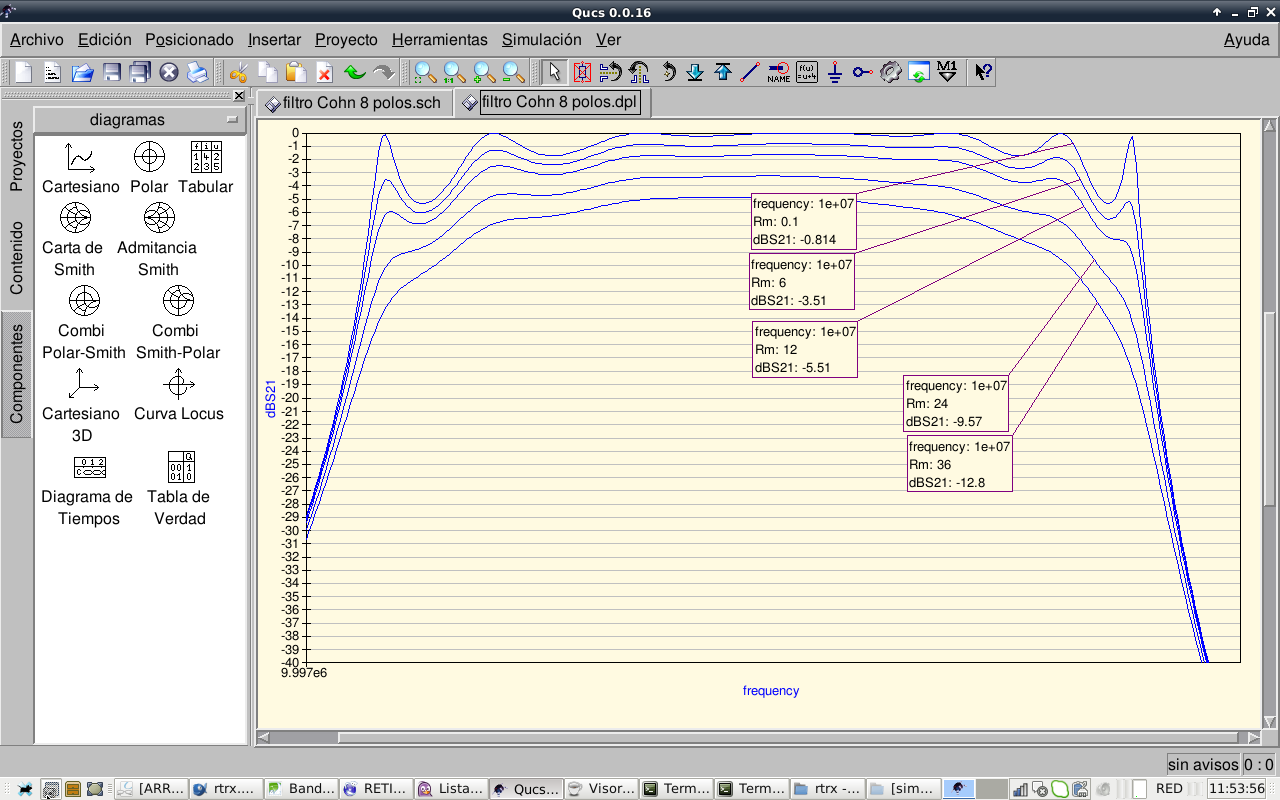Select the Rm: 36 marker box
Viewport: 1280px width, 800px height.
(959, 464)
